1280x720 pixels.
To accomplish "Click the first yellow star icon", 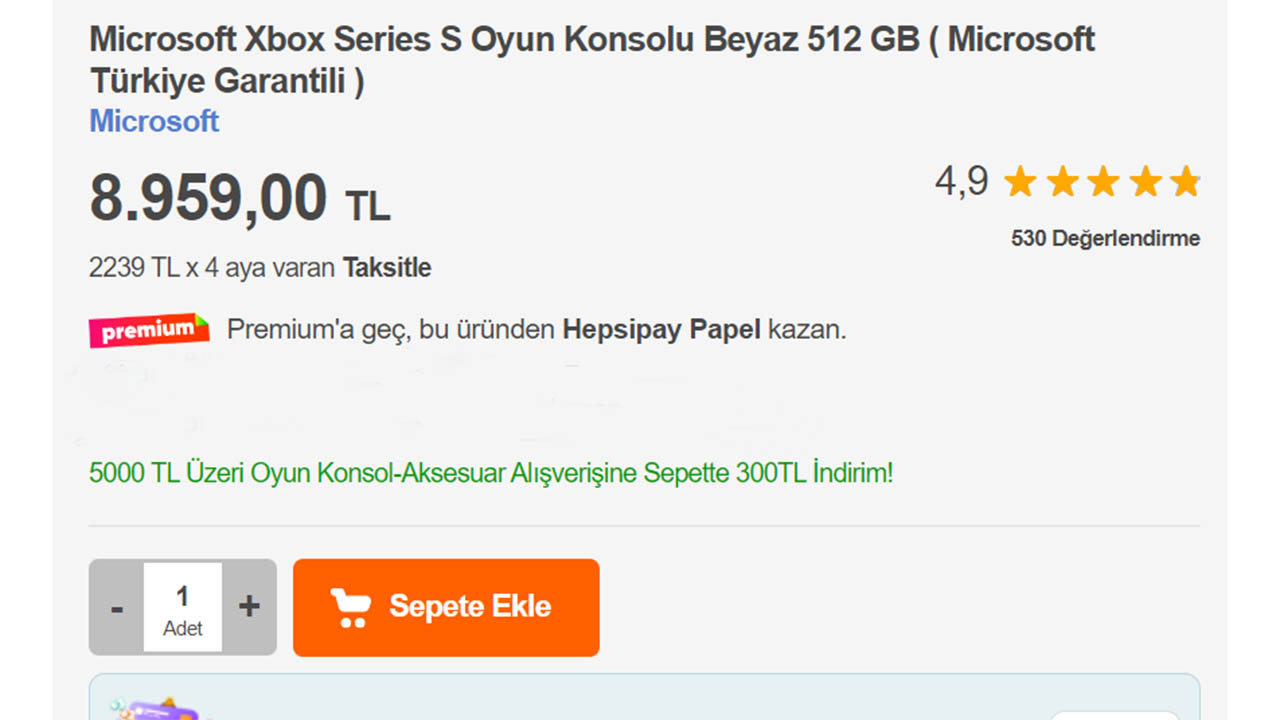I will coord(1019,182).
